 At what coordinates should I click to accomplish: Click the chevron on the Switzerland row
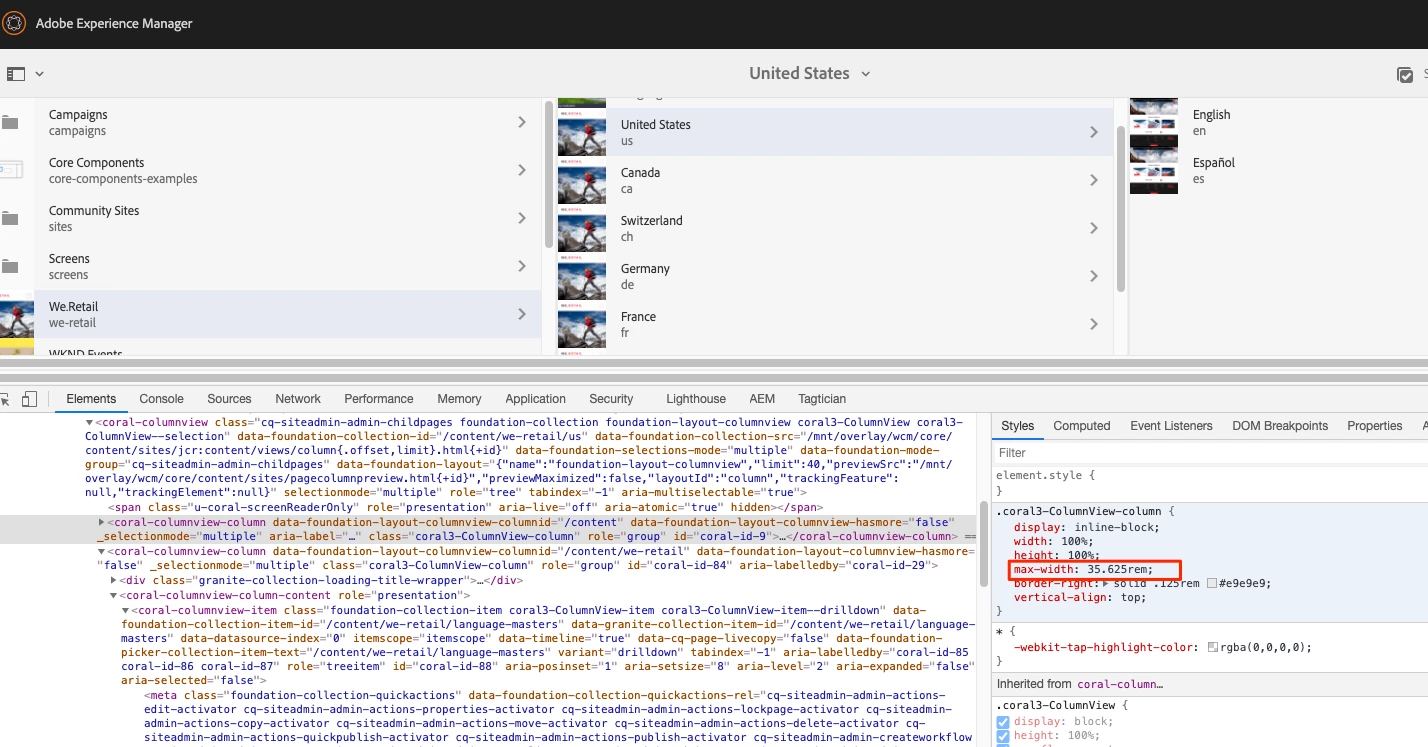(x=1094, y=228)
